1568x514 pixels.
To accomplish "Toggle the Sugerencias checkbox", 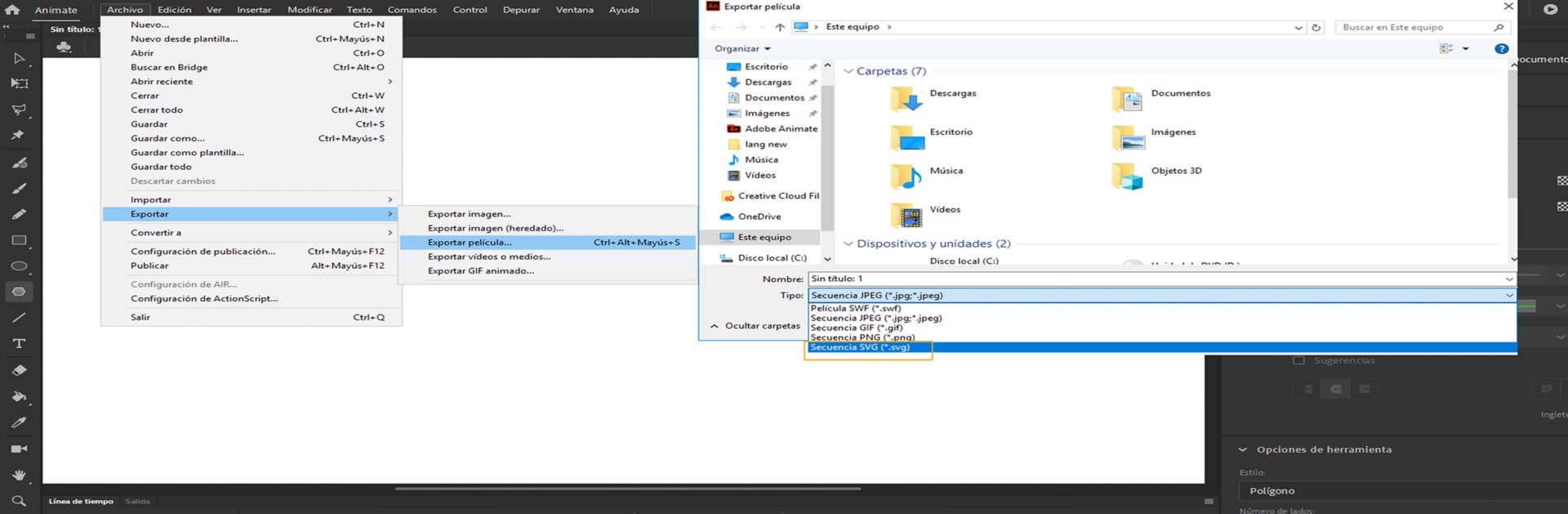I will [x=1298, y=360].
